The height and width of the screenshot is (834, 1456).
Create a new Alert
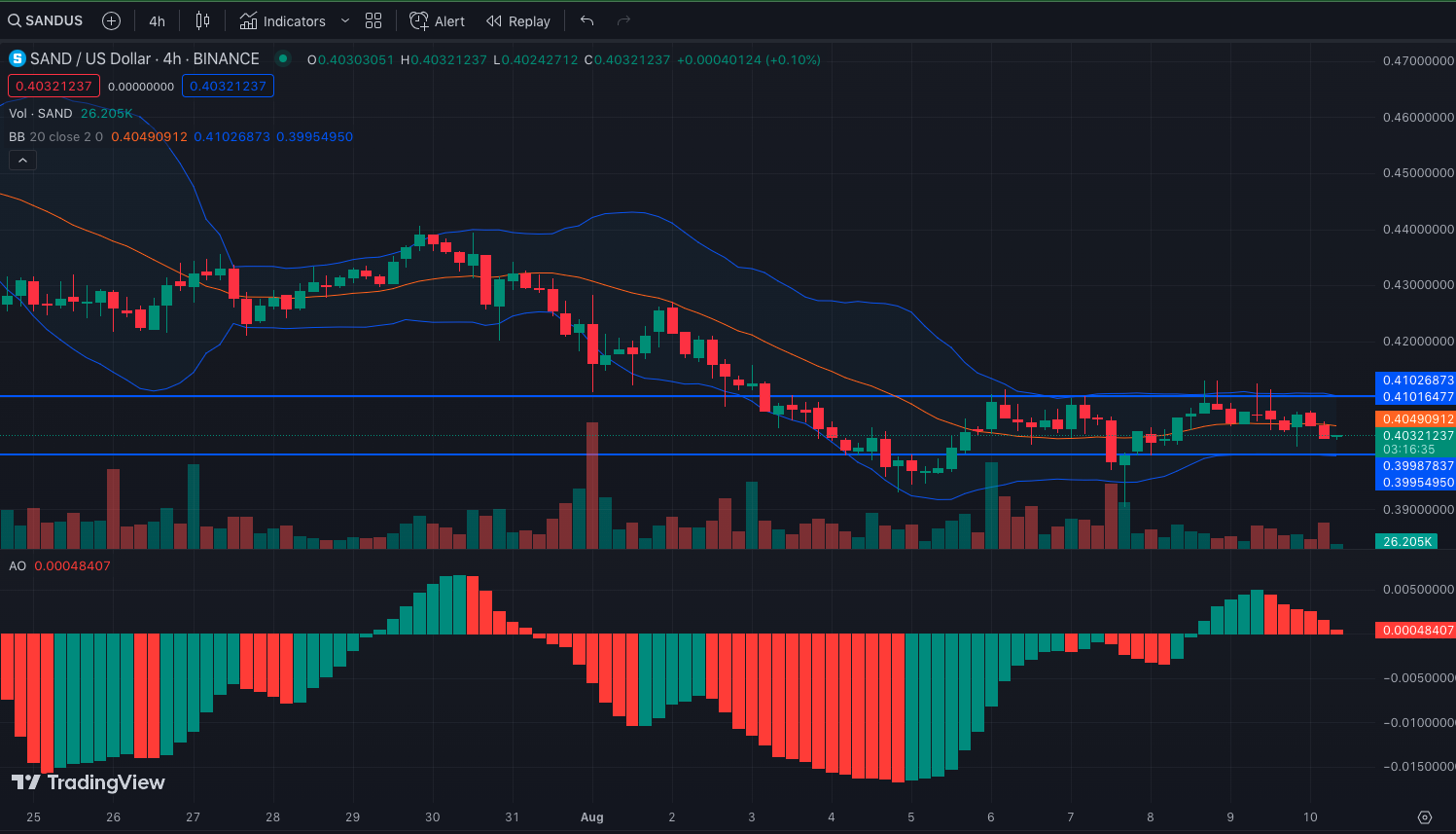[x=438, y=20]
